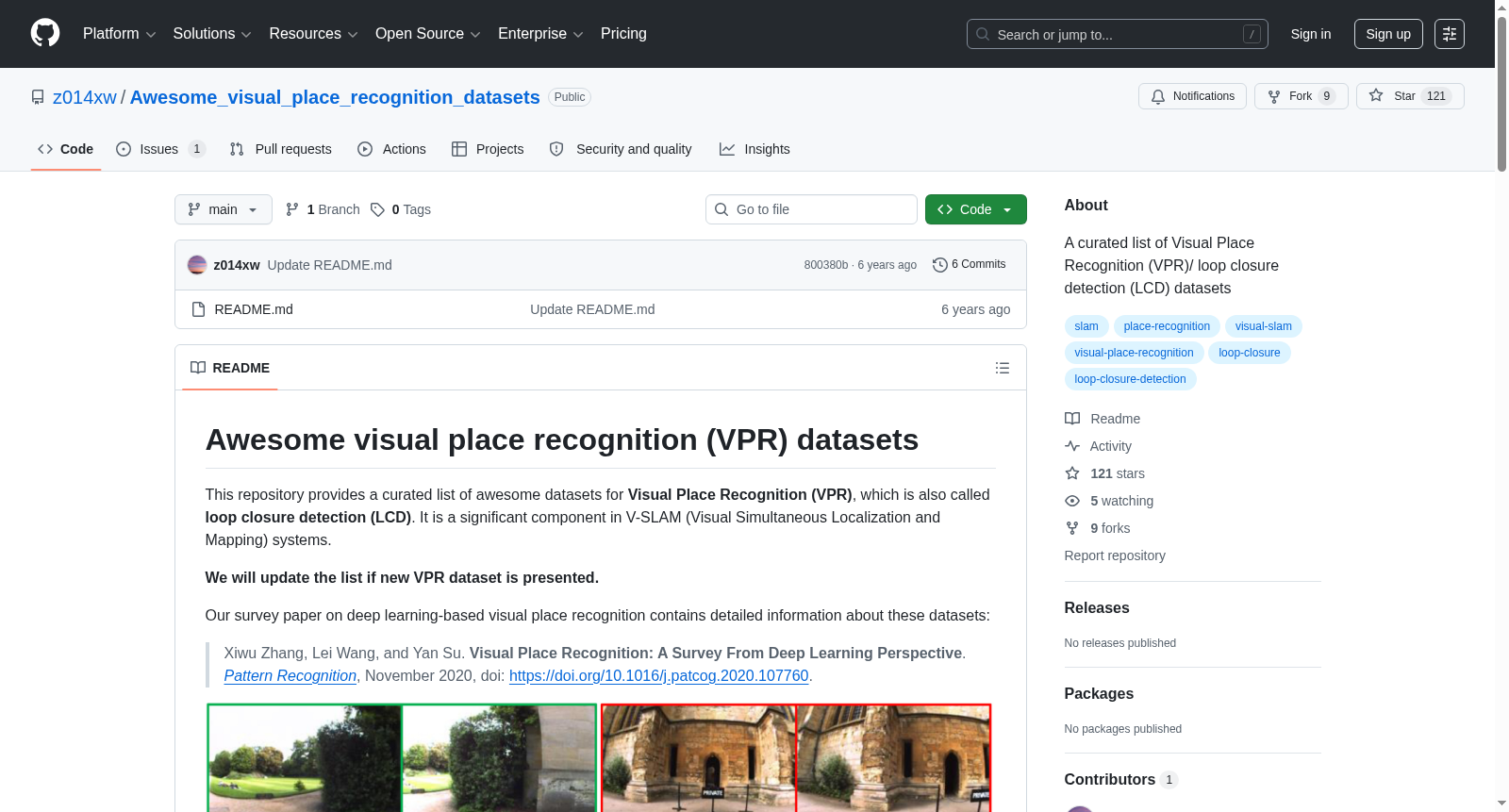Expand the main branch selector
1509x812 pixels.
tap(224, 209)
